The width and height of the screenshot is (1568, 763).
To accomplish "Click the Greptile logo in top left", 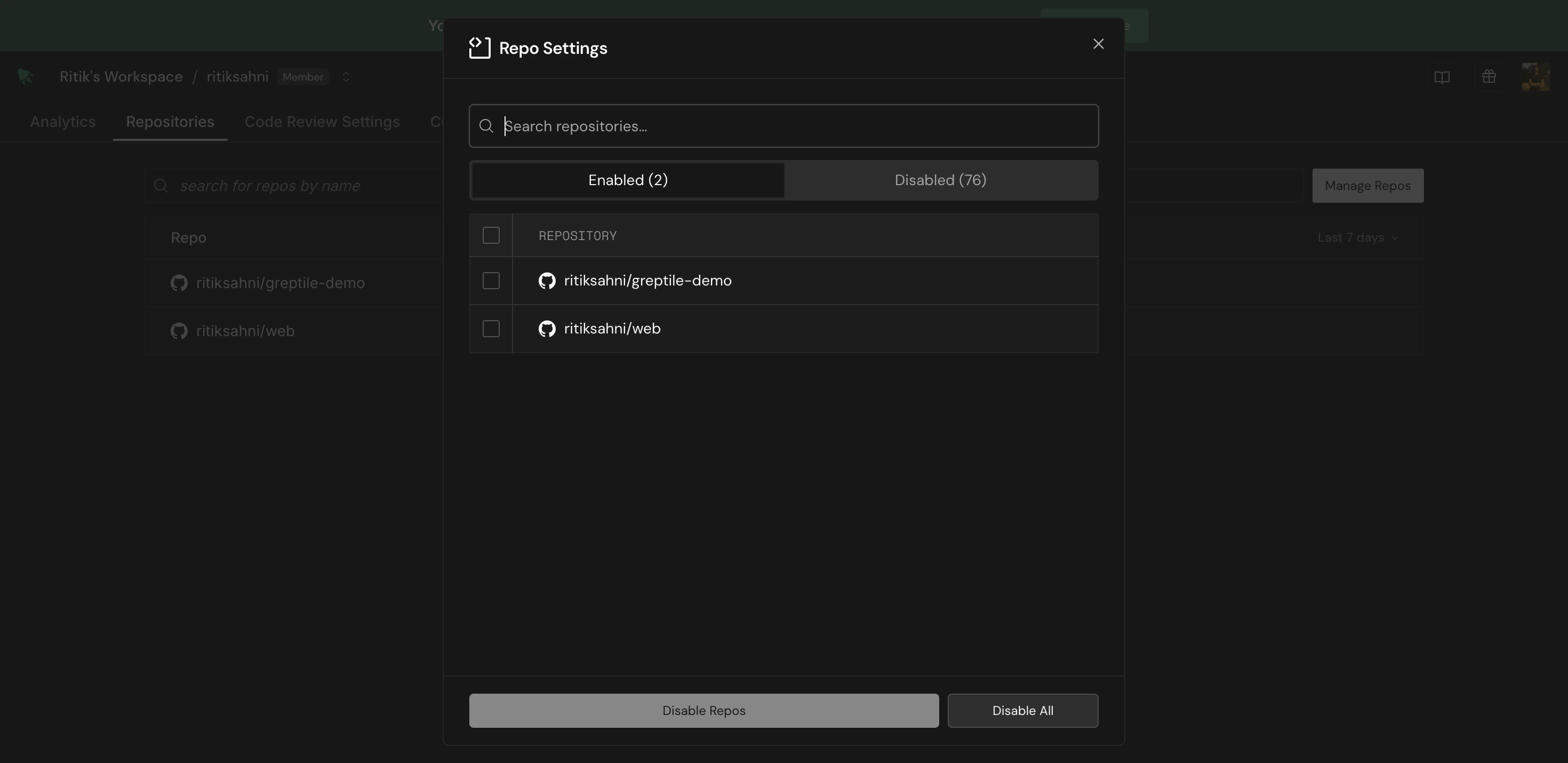I will [25, 76].
